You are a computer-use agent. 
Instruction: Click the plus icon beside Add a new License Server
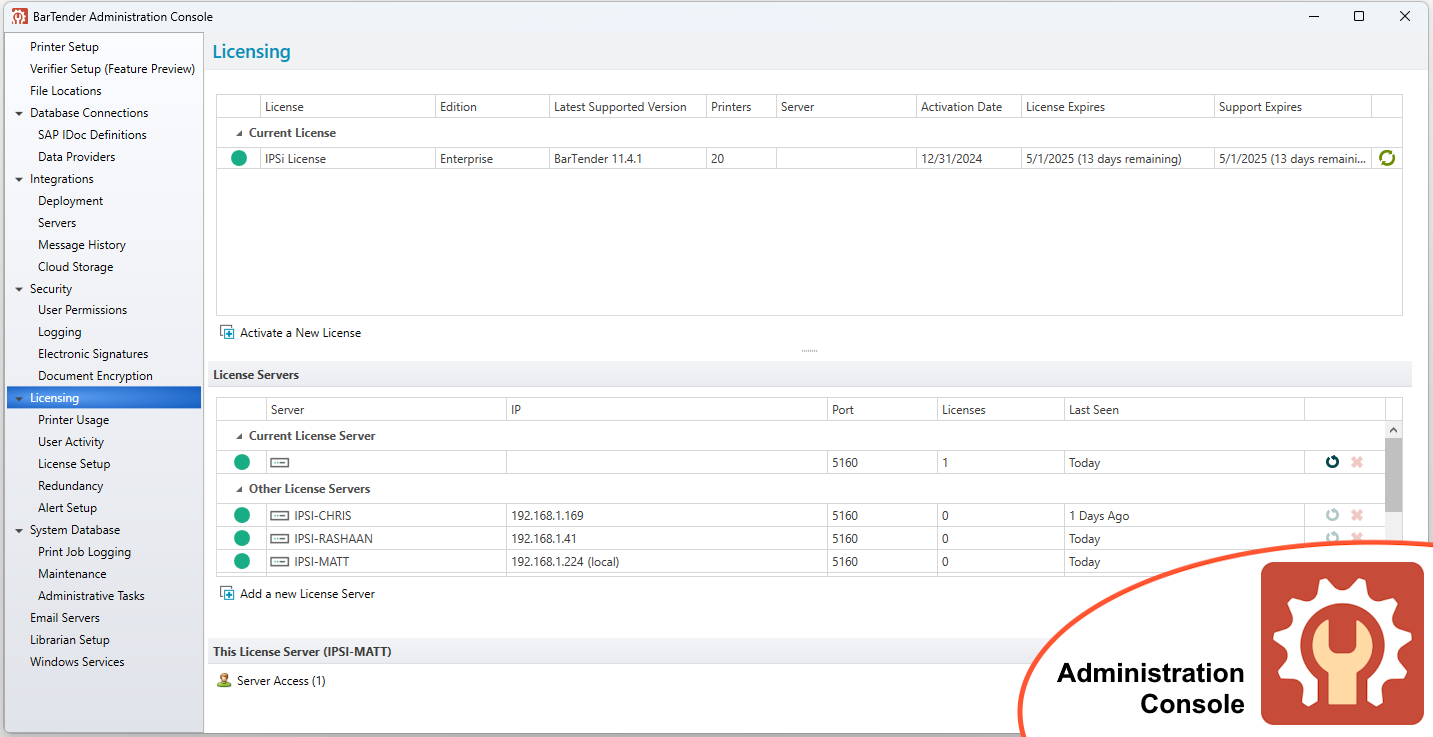tap(227, 593)
